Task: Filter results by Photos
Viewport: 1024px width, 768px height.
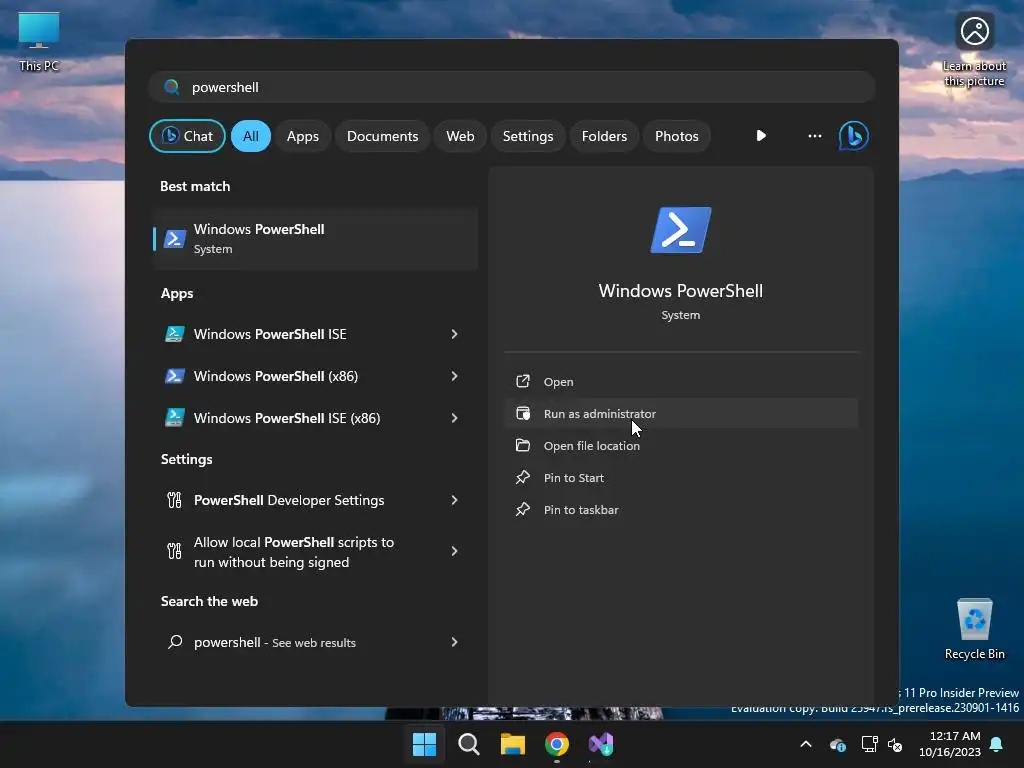Action: pyautogui.click(x=677, y=136)
